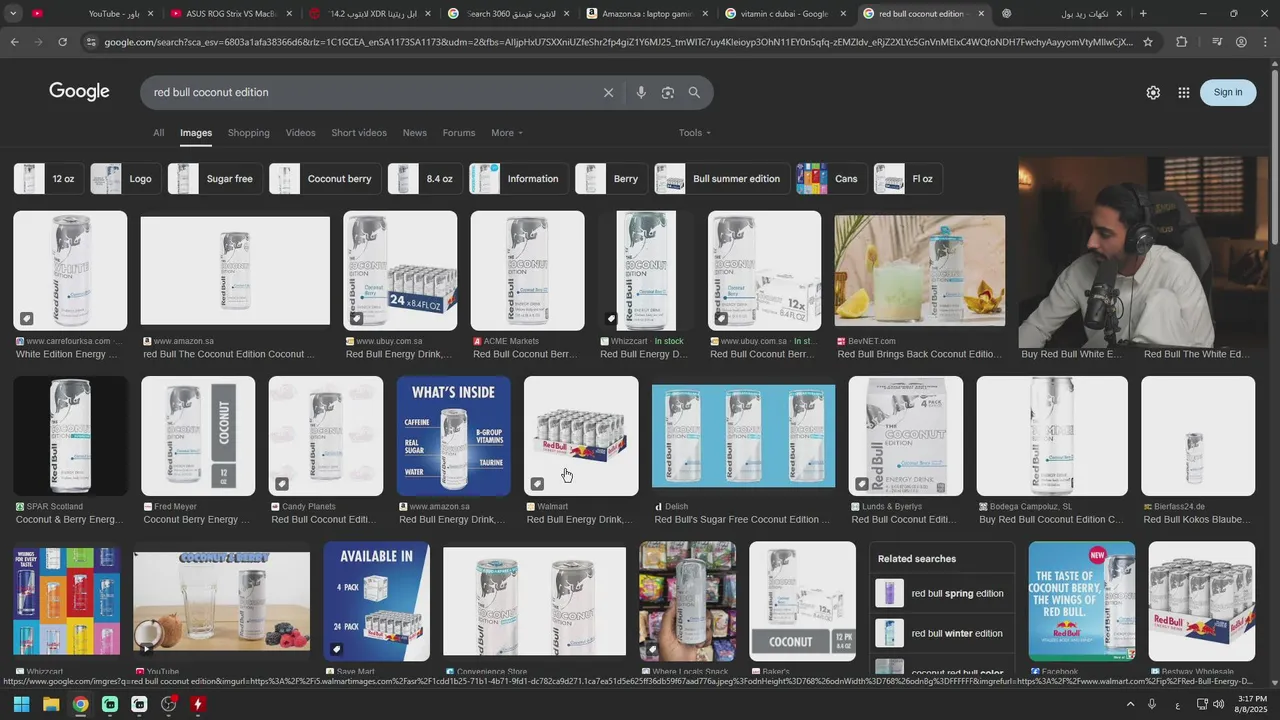This screenshot has height=720, width=1280.
Task: Bookmark this page star icon
Action: tap(1148, 42)
